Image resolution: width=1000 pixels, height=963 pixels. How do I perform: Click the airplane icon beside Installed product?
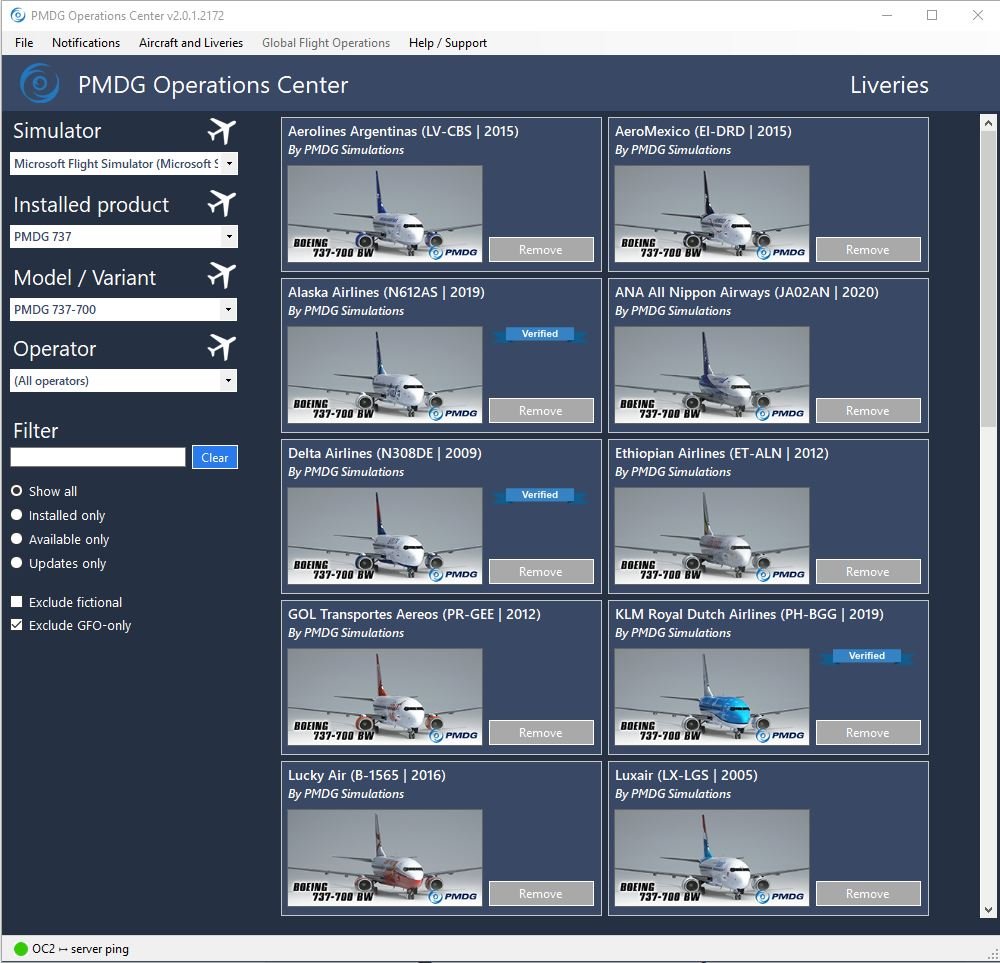click(x=221, y=204)
